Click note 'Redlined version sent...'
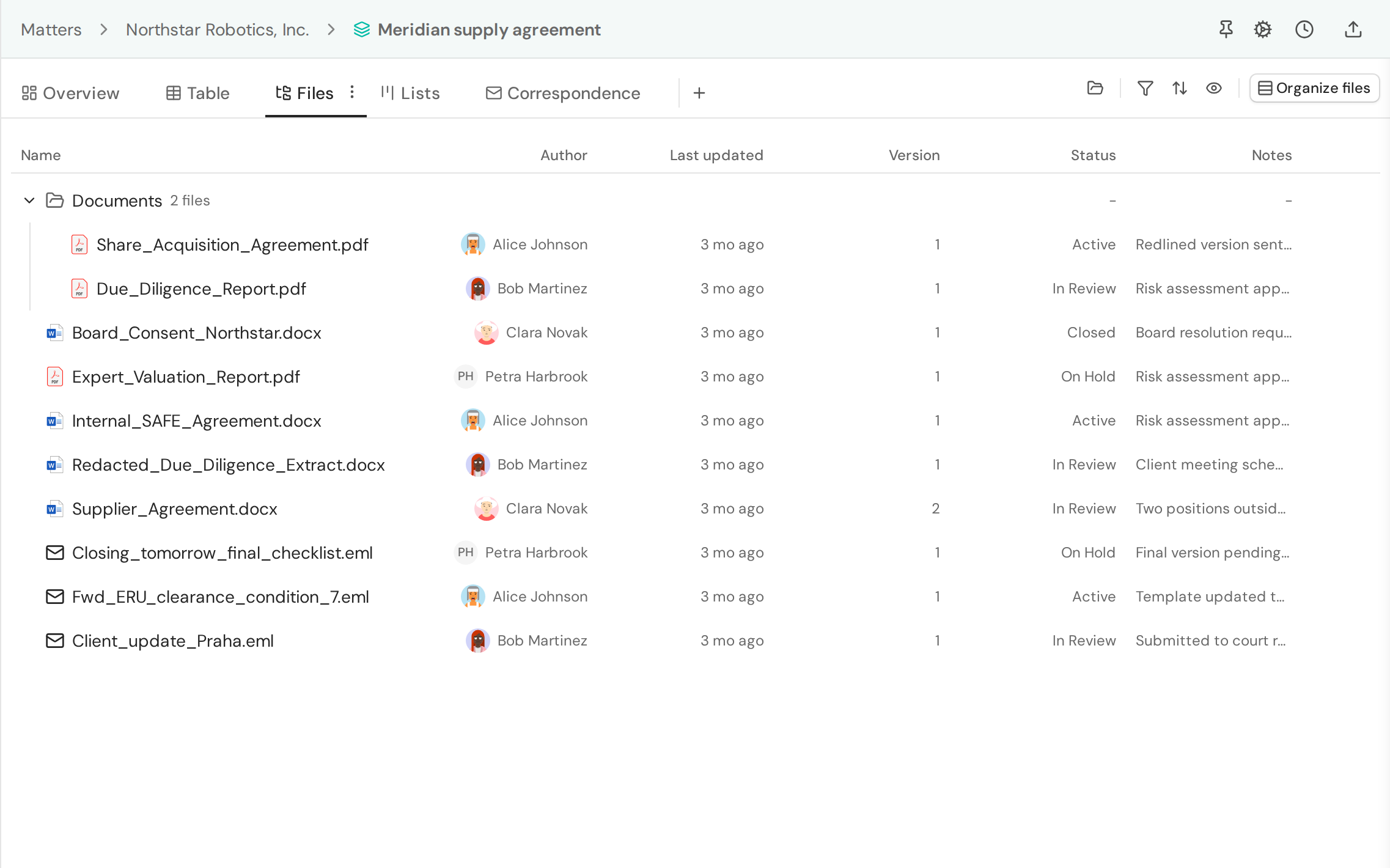This screenshot has height=868, width=1390. coord(1214,245)
